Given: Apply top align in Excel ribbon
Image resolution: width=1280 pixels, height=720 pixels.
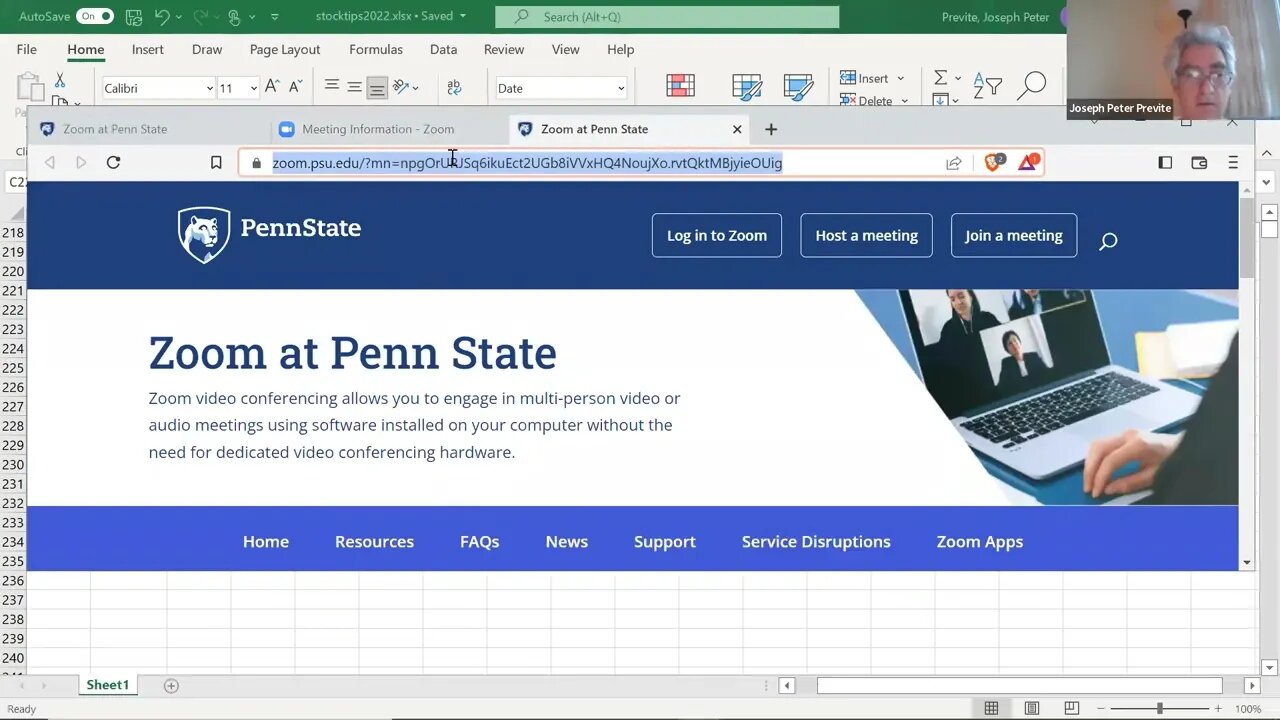Looking at the screenshot, I should pos(332,86).
